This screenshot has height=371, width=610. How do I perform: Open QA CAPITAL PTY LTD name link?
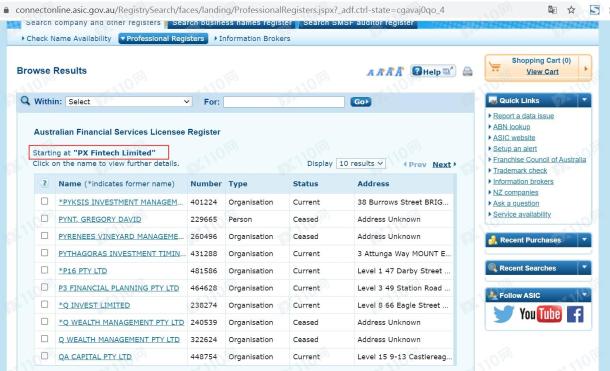95,357
